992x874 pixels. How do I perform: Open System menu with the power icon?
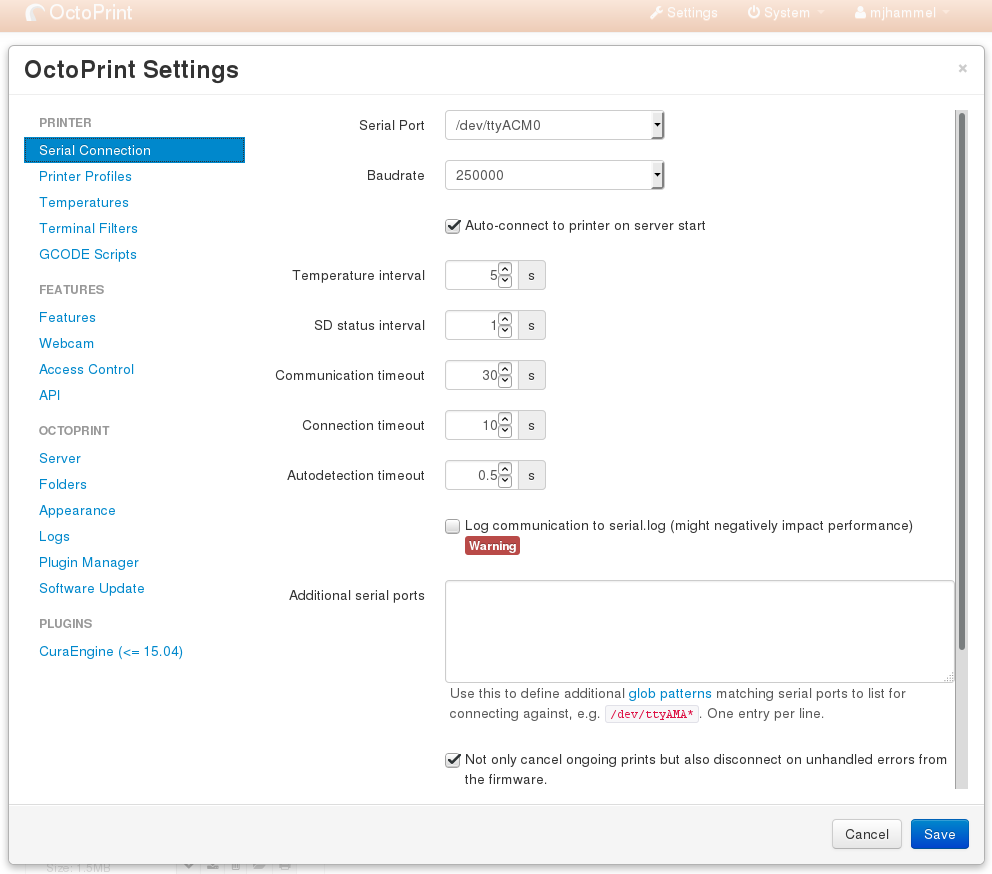[786, 13]
